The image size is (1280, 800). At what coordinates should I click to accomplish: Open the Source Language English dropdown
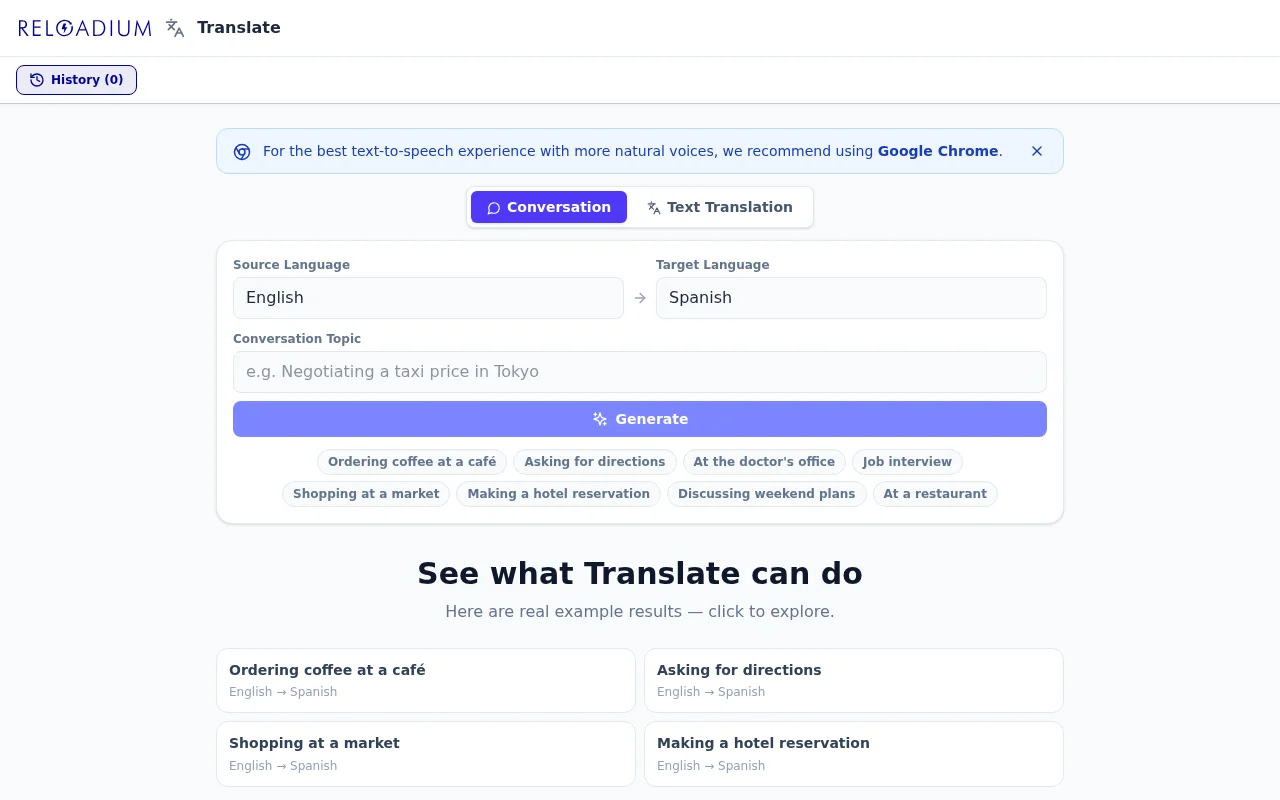point(428,298)
